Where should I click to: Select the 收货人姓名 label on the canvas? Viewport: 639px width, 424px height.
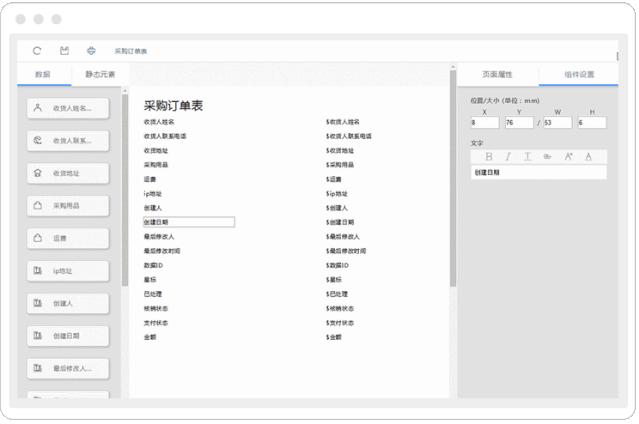pos(159,122)
